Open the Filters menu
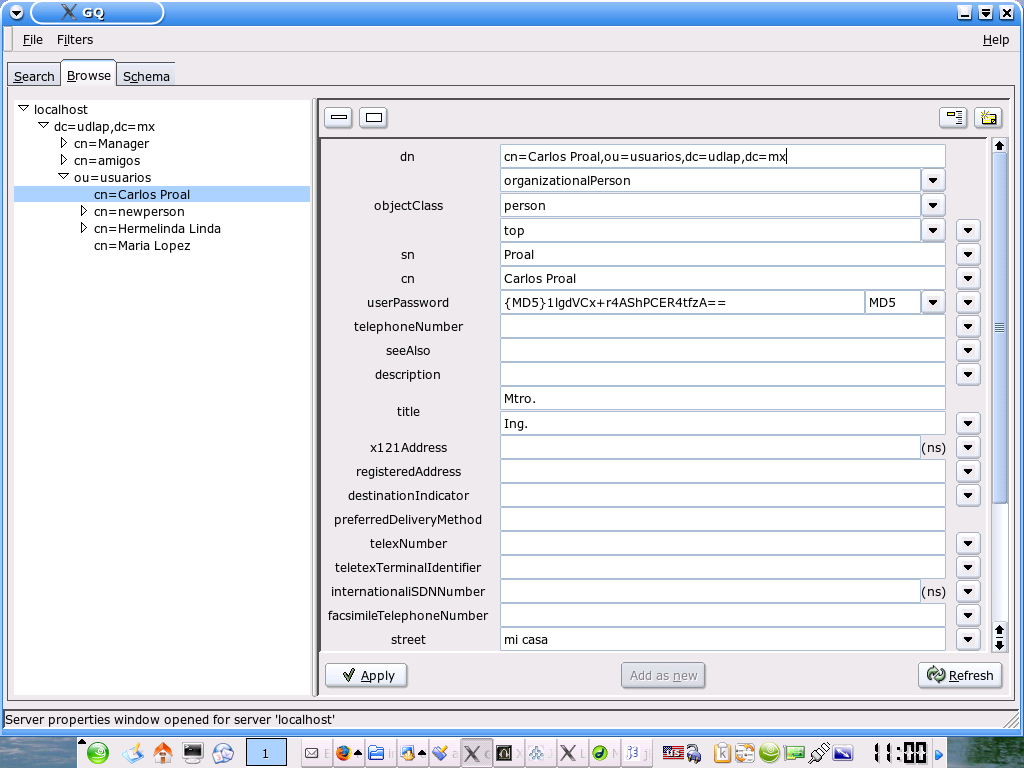1024x768 pixels. pos(75,40)
